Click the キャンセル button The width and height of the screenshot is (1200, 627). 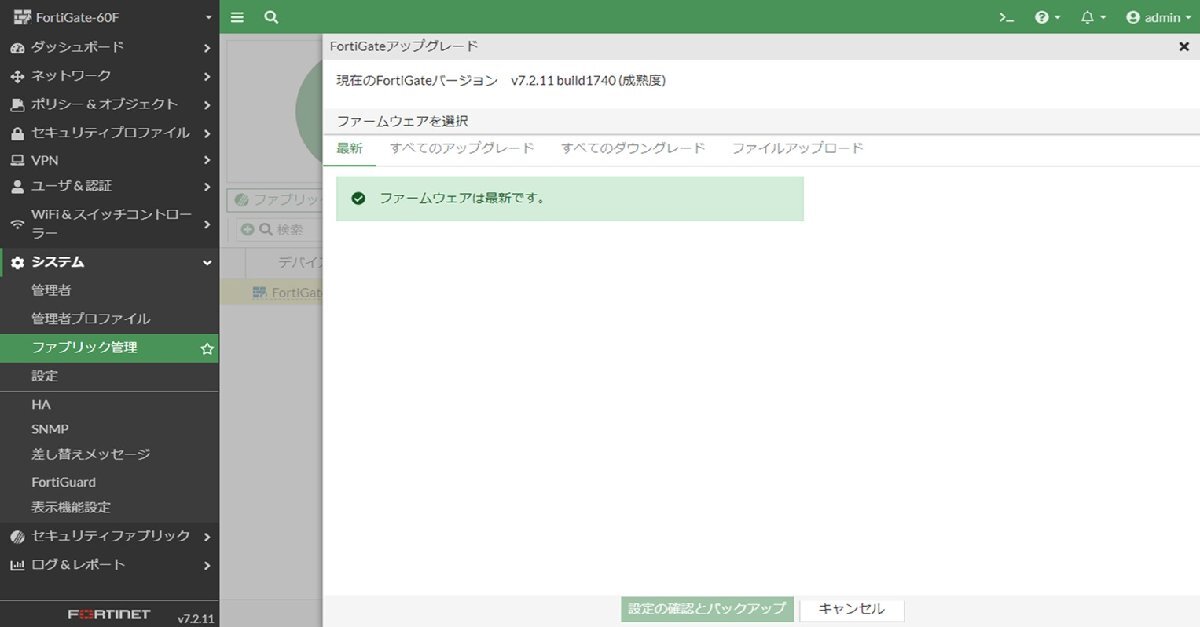(851, 609)
